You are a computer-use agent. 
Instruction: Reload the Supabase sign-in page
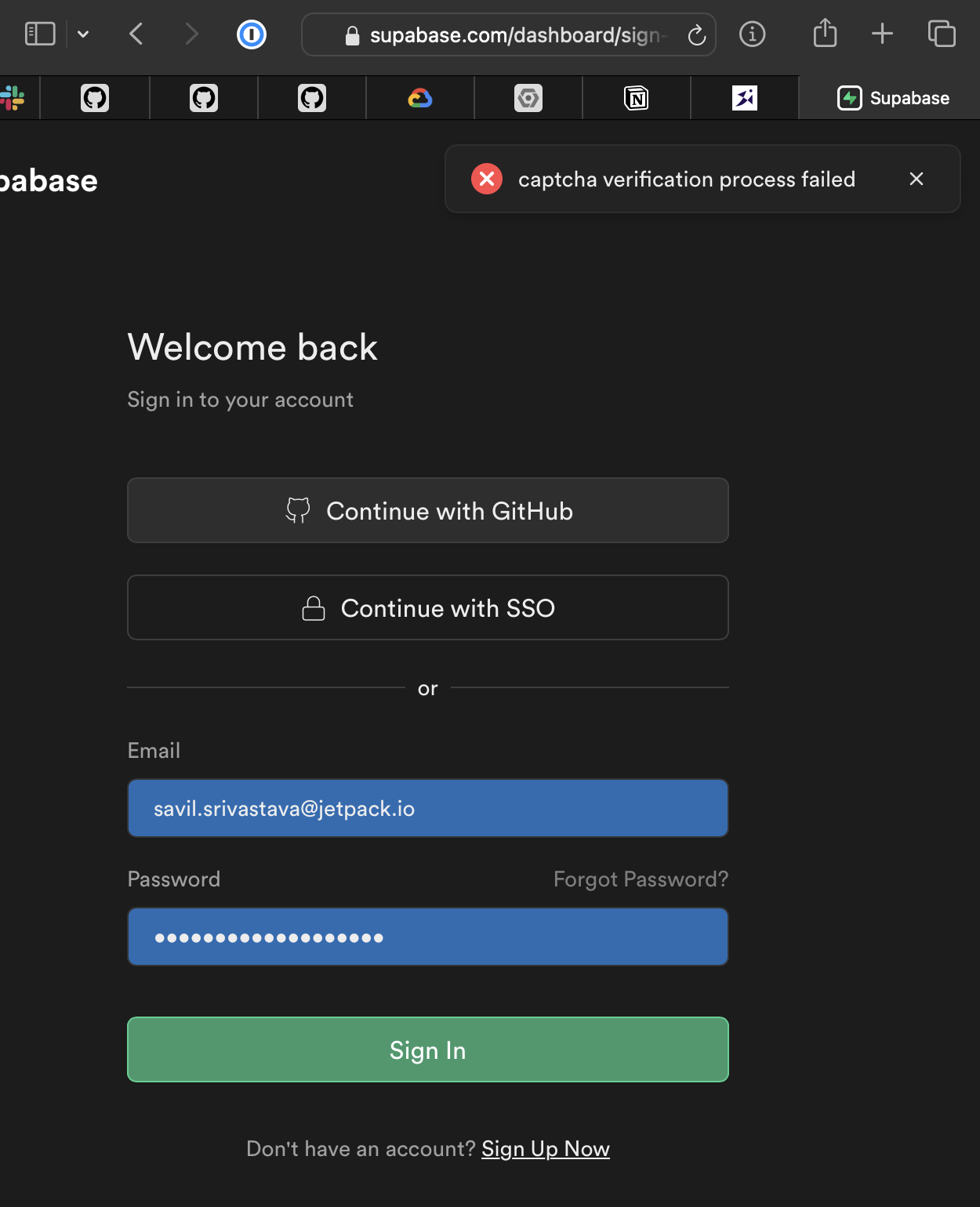point(696,34)
